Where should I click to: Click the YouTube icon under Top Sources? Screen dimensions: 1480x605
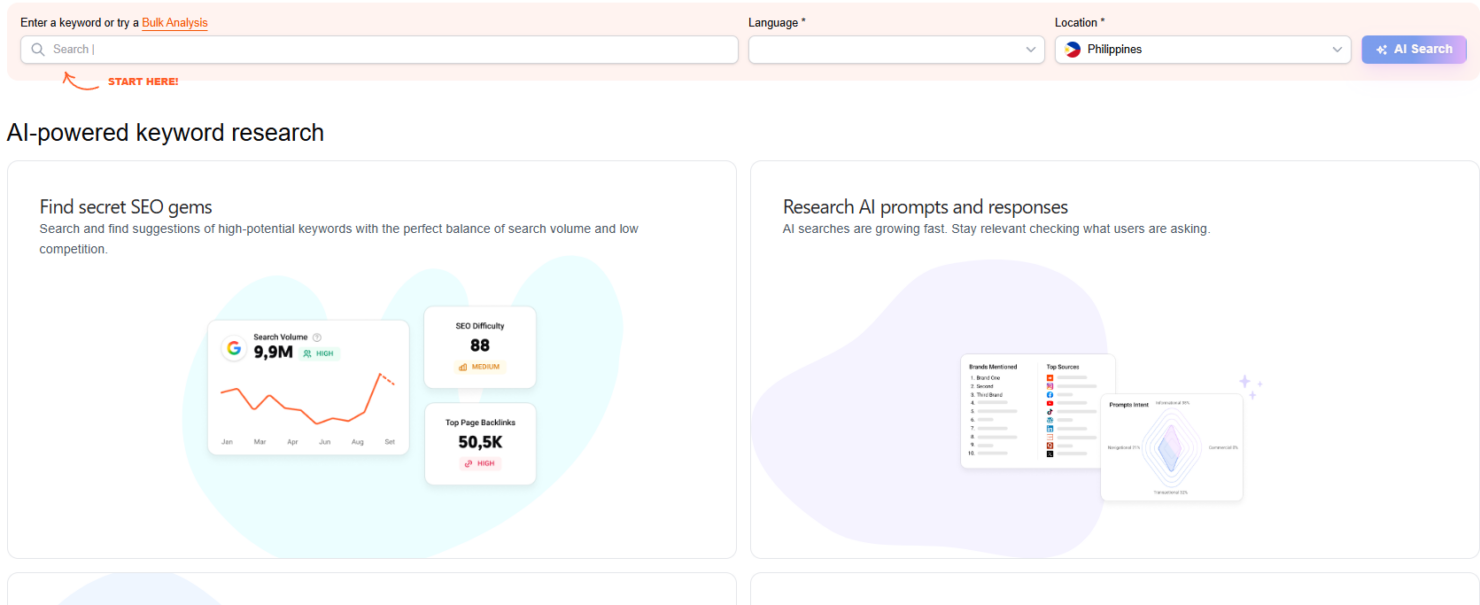point(1050,403)
